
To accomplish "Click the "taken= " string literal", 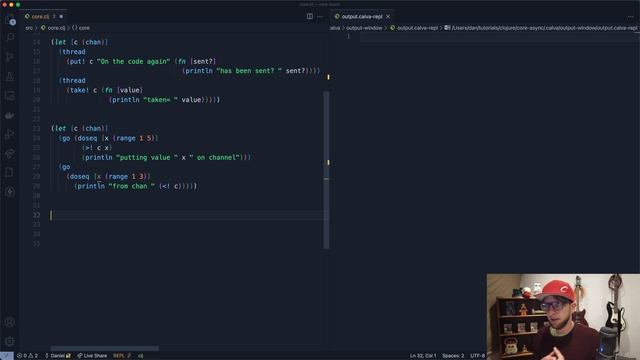I will [x=160, y=100].
